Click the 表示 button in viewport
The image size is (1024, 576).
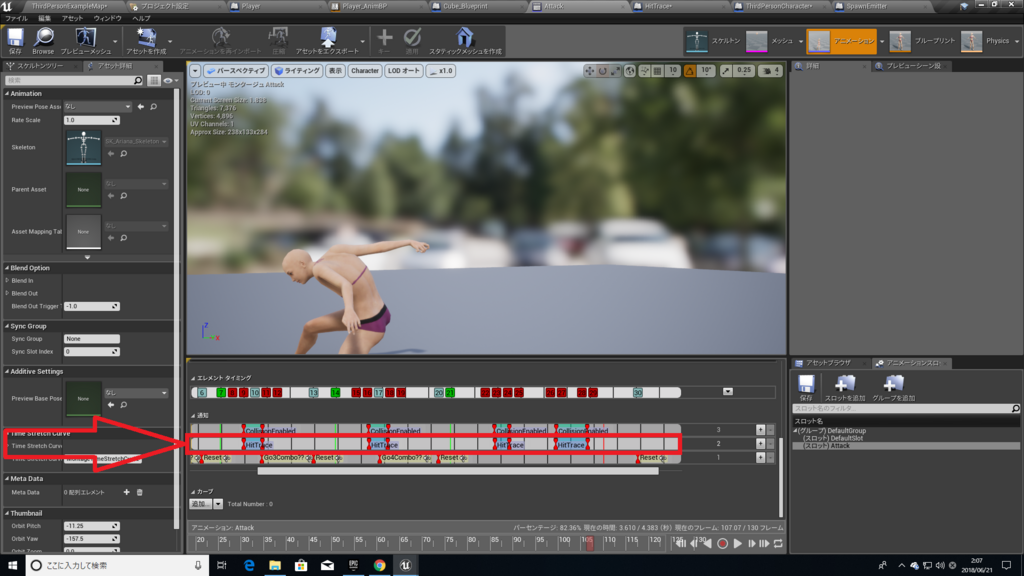click(335, 71)
